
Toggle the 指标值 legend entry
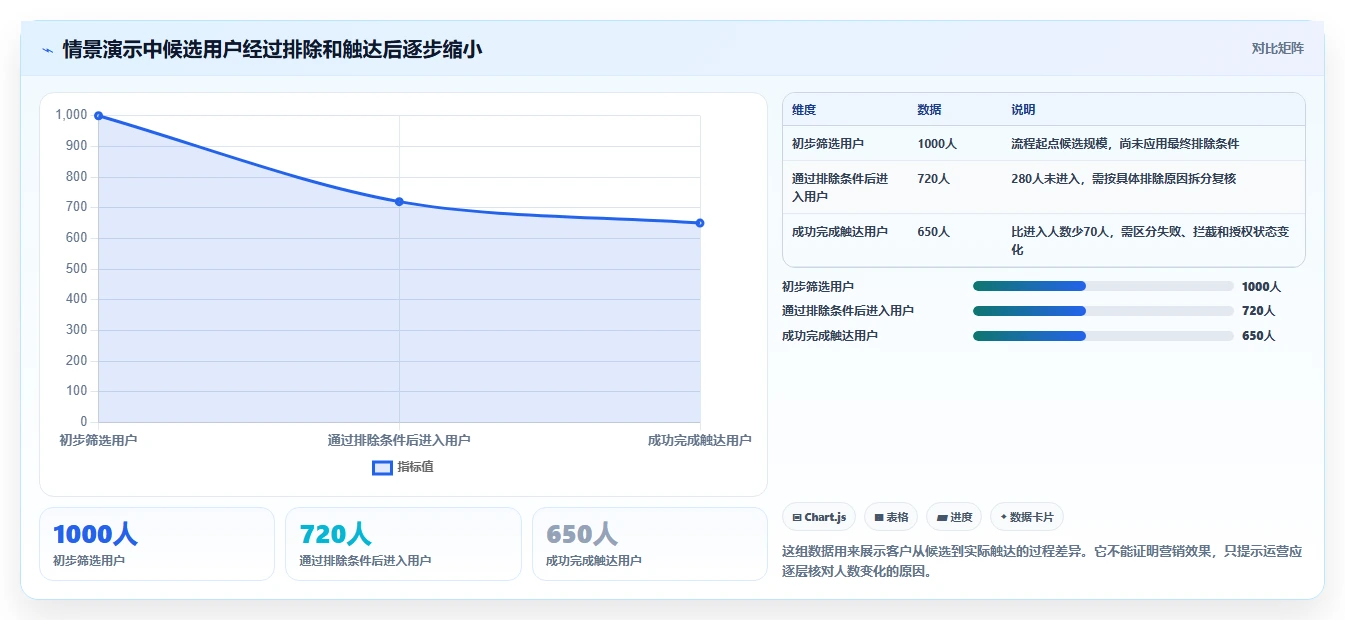point(403,467)
